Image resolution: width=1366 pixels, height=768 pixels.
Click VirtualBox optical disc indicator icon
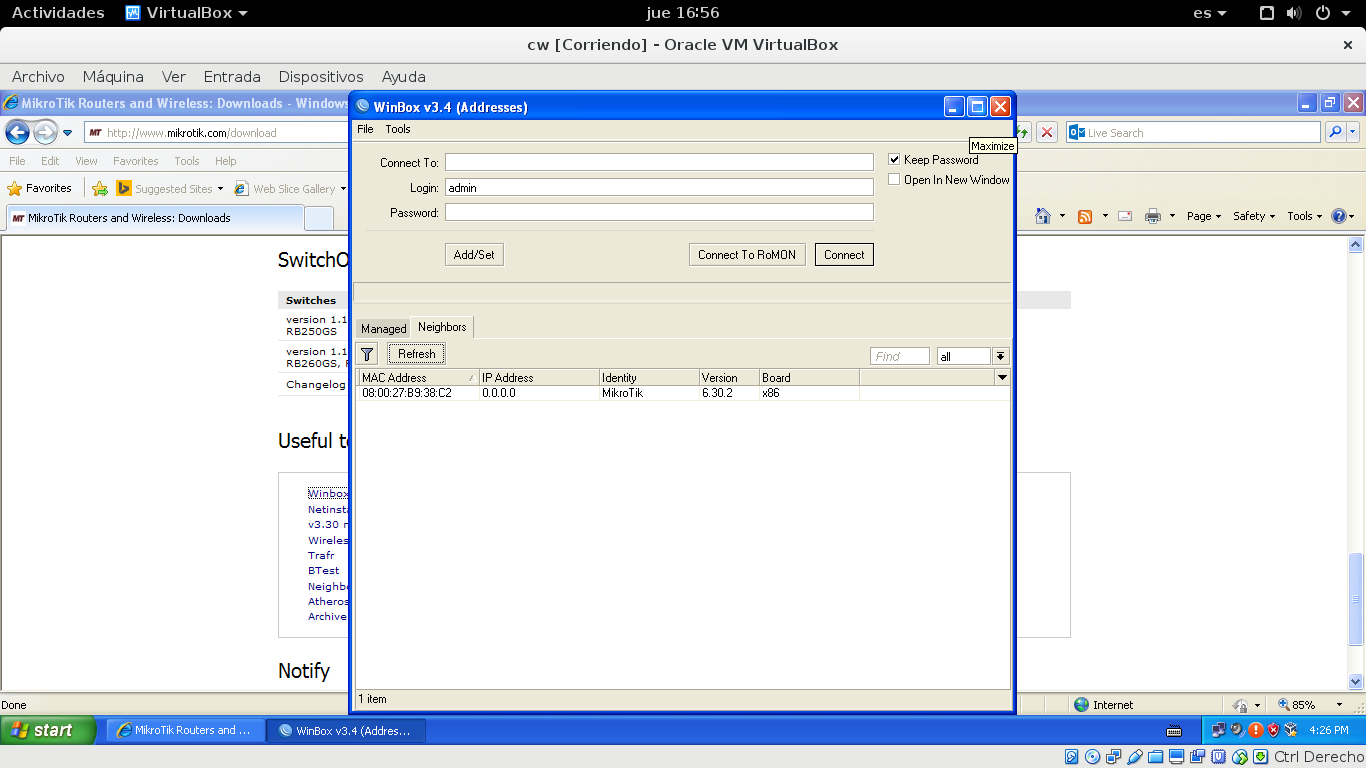[x=1093, y=757]
